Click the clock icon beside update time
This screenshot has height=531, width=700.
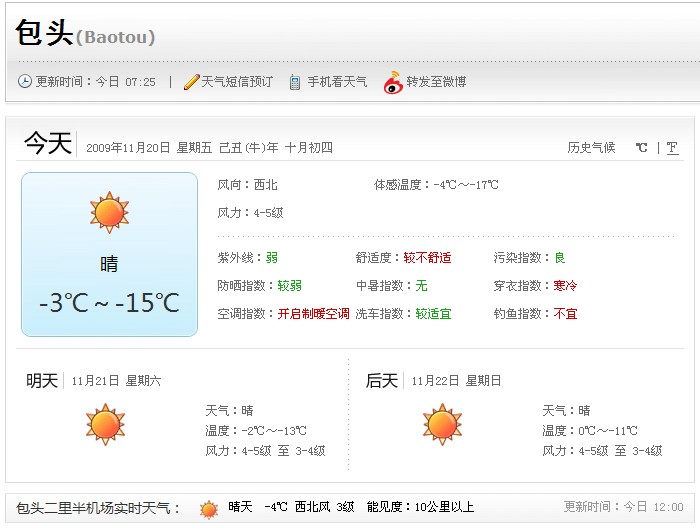click(x=25, y=81)
